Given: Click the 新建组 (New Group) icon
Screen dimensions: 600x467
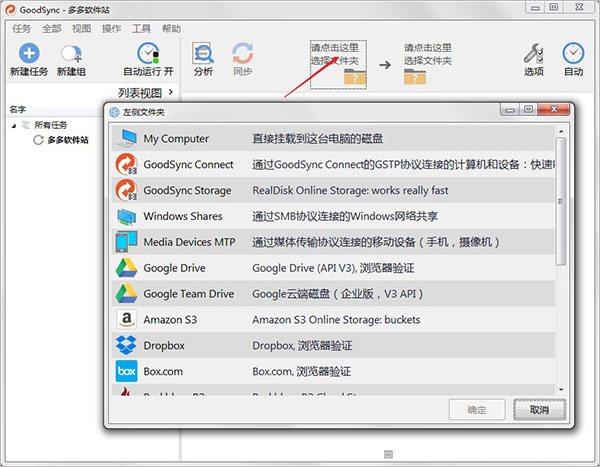Looking at the screenshot, I should click(x=70, y=53).
